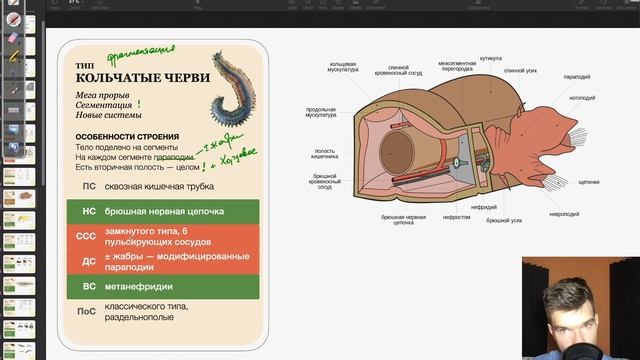Click diagram label невроподий
Screen dimensions: 640x360
coord(564,214)
